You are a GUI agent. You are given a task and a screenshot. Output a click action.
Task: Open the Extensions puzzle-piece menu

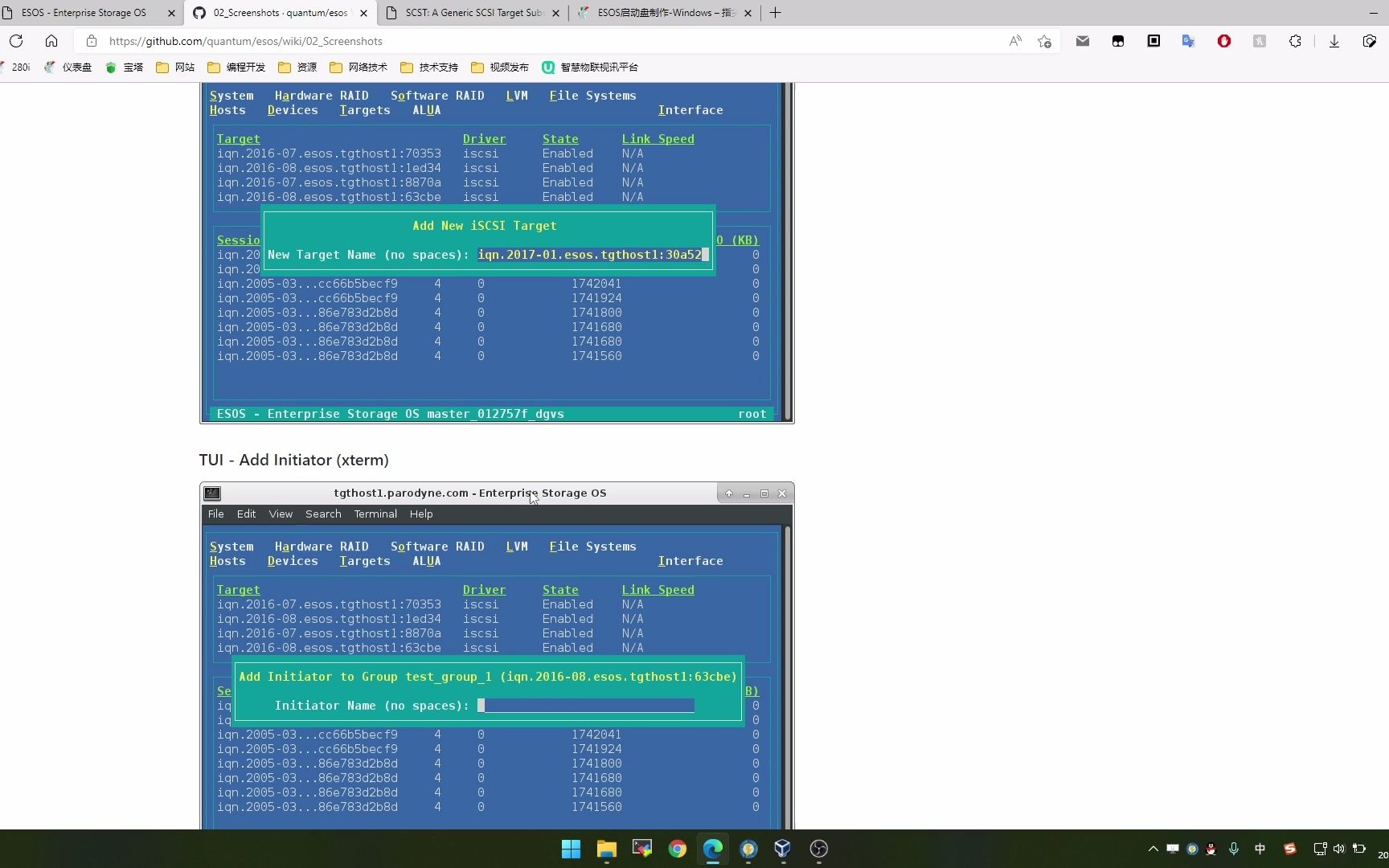click(x=1295, y=41)
